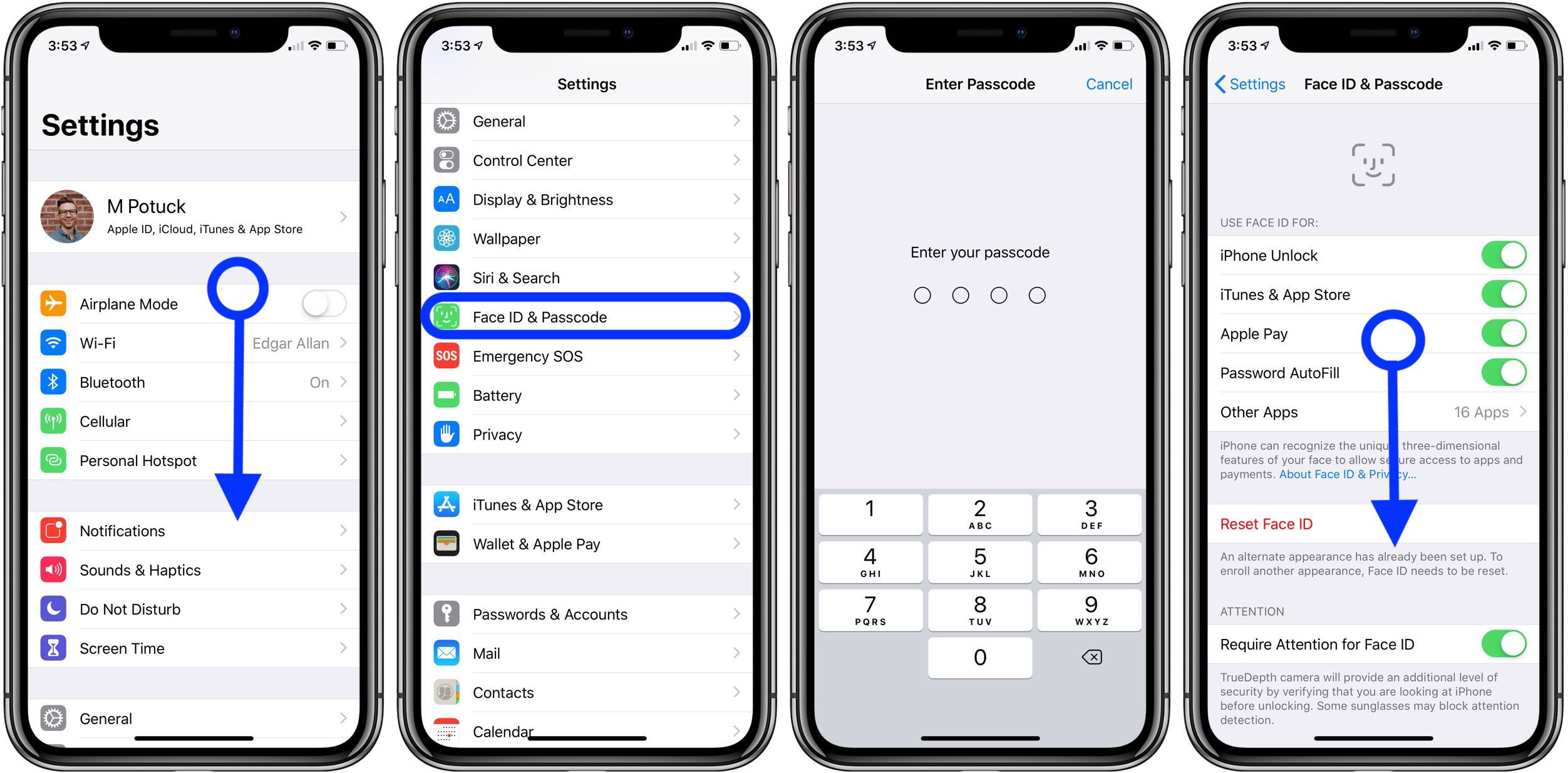Screen dimensions: 1568x773
Task: Expand Other Apps 16 apps list
Action: (1371, 410)
